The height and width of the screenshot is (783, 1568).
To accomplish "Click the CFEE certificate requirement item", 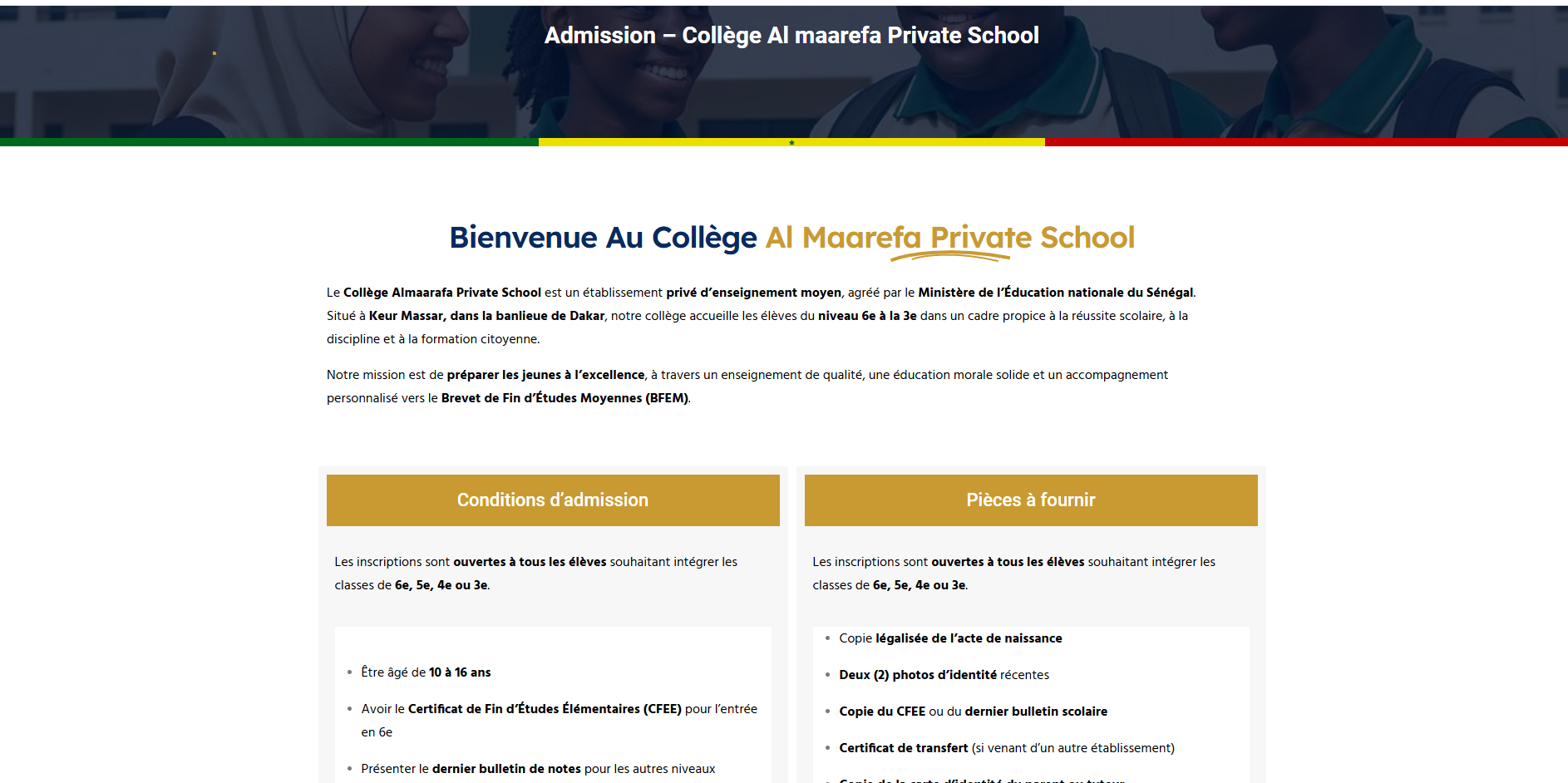I will [560, 721].
